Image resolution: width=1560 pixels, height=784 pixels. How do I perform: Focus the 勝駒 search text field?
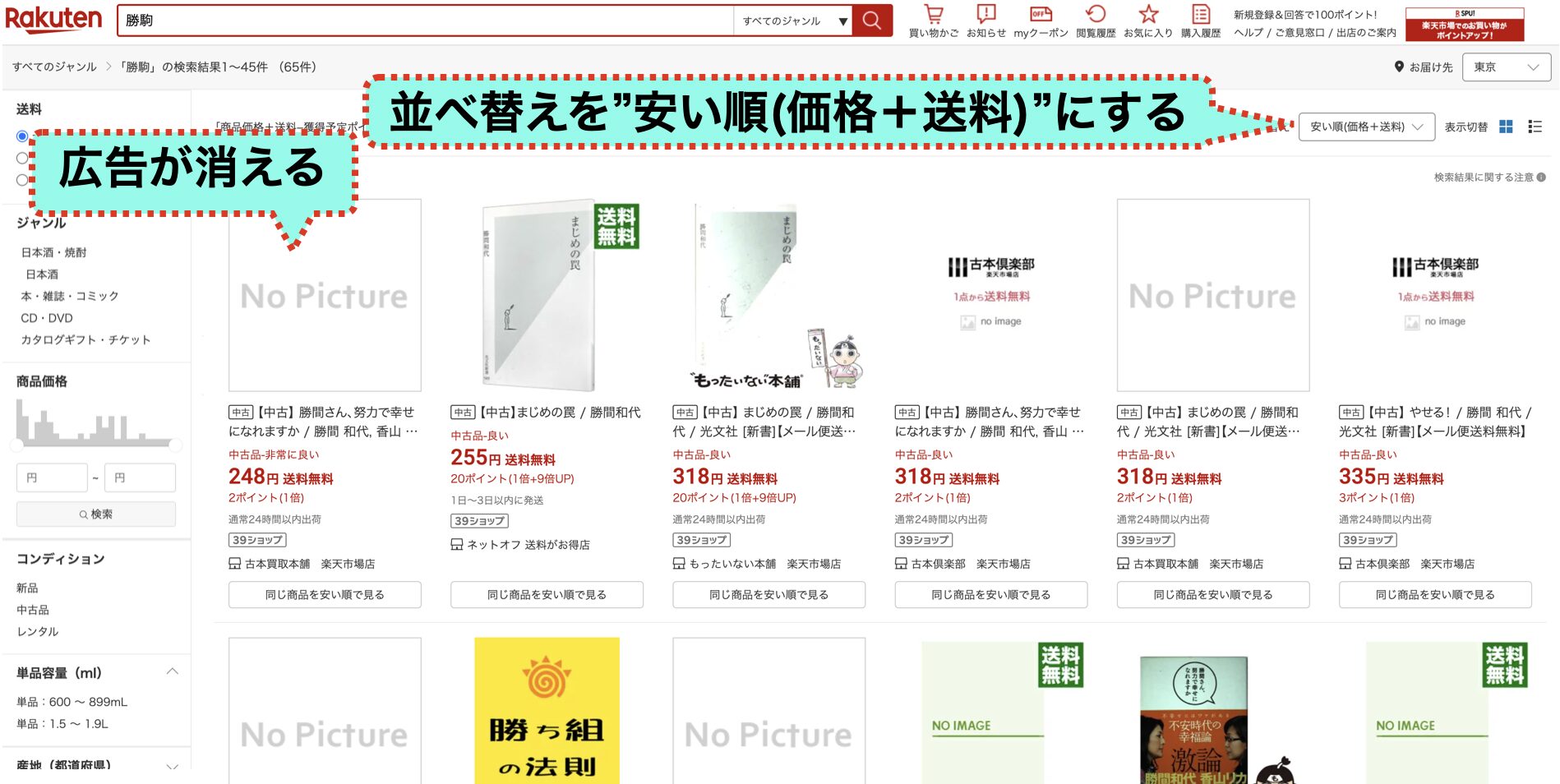pyautogui.click(x=425, y=21)
